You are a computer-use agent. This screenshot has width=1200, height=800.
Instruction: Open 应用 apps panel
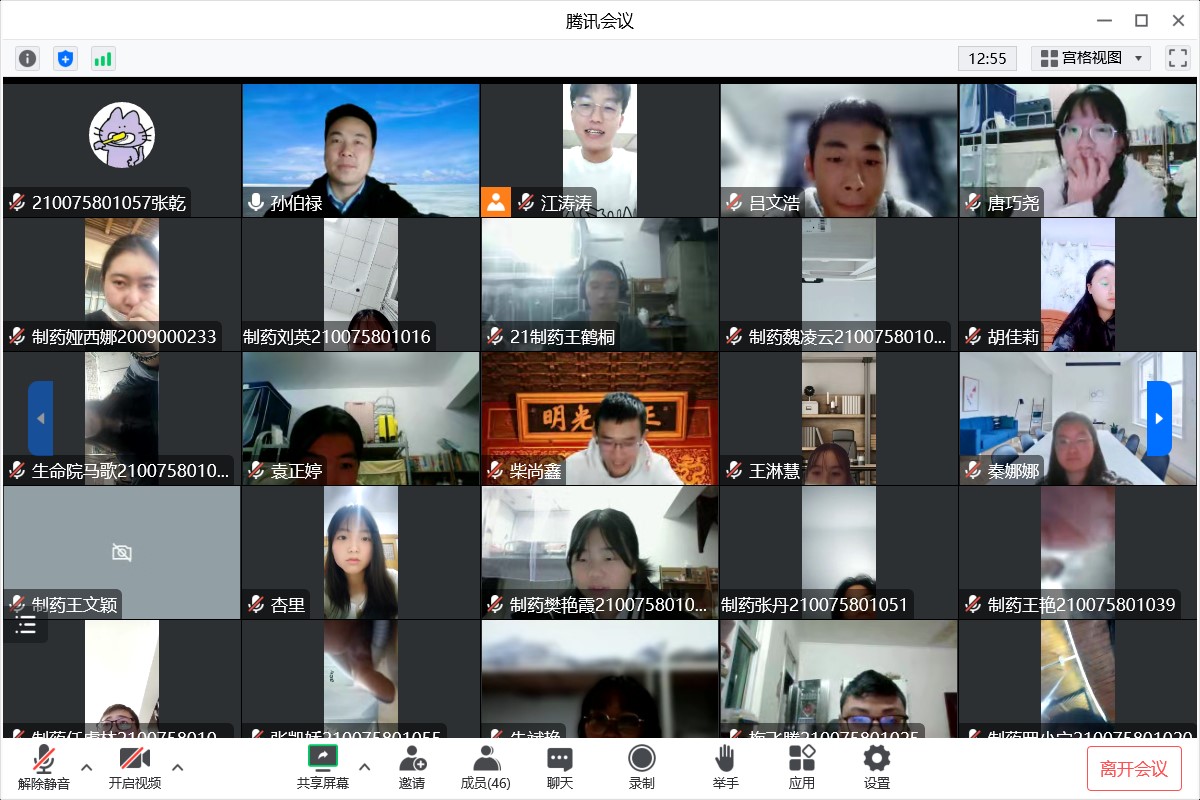click(801, 767)
